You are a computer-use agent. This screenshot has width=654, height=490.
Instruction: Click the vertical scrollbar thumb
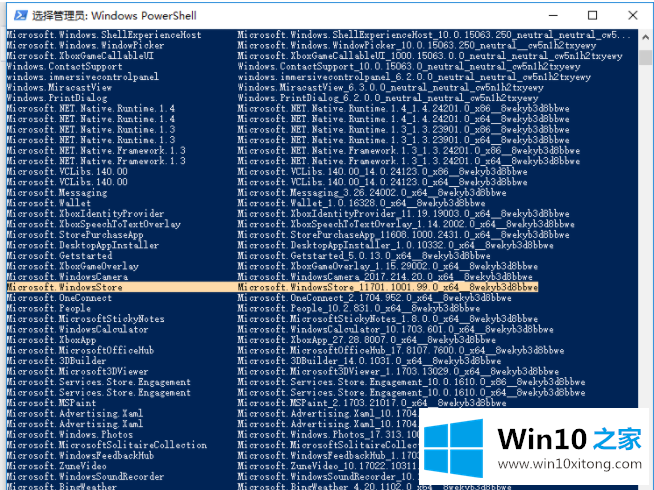click(x=646, y=57)
